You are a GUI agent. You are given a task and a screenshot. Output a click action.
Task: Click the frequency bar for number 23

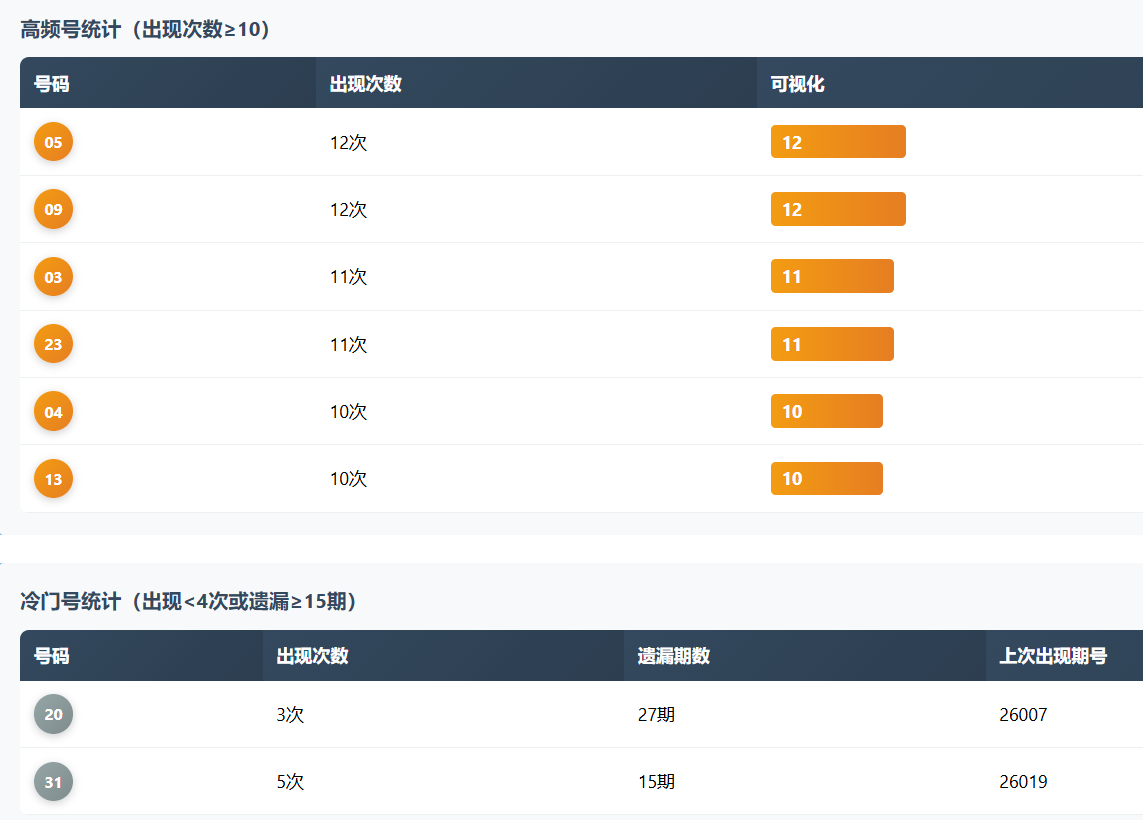[x=832, y=344]
